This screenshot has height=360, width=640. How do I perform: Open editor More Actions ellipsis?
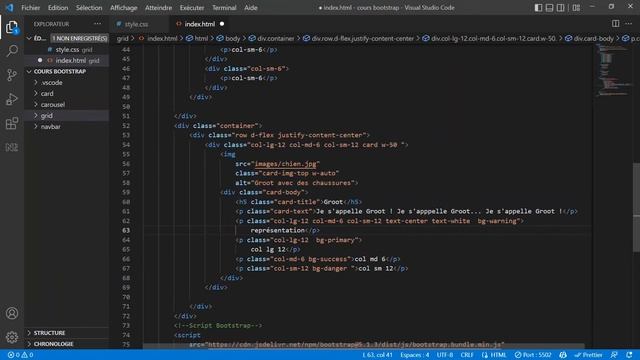pyautogui.click(x=629, y=24)
